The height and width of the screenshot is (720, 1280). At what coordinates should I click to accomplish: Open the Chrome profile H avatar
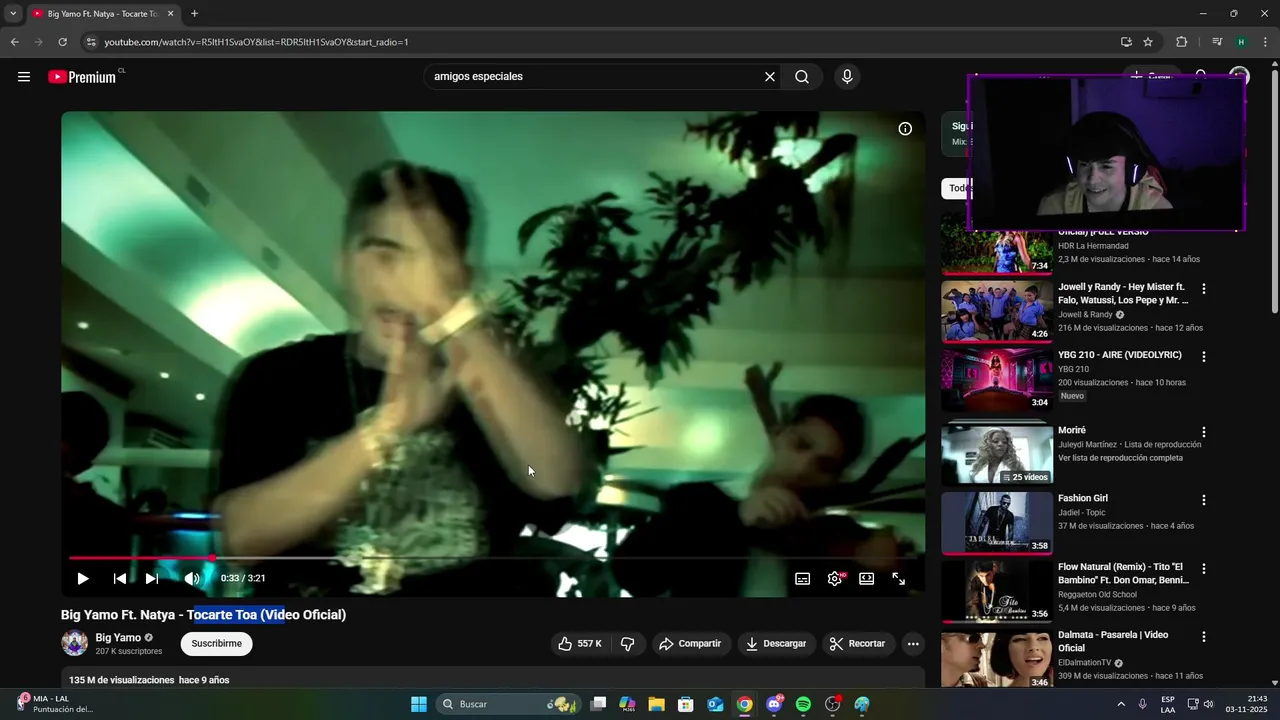coord(1241,42)
